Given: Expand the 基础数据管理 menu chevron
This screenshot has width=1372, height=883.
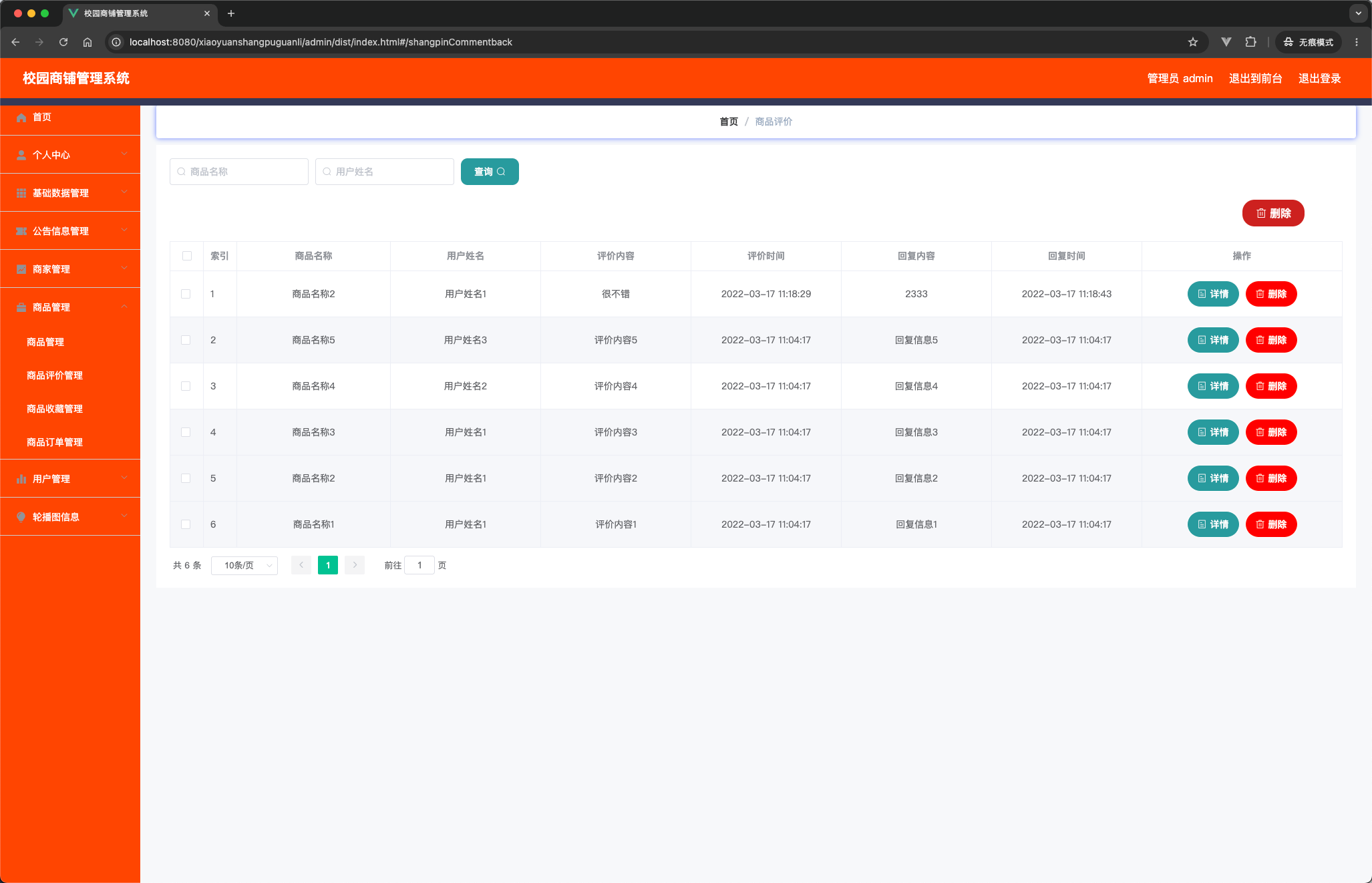Looking at the screenshot, I should pos(124,192).
